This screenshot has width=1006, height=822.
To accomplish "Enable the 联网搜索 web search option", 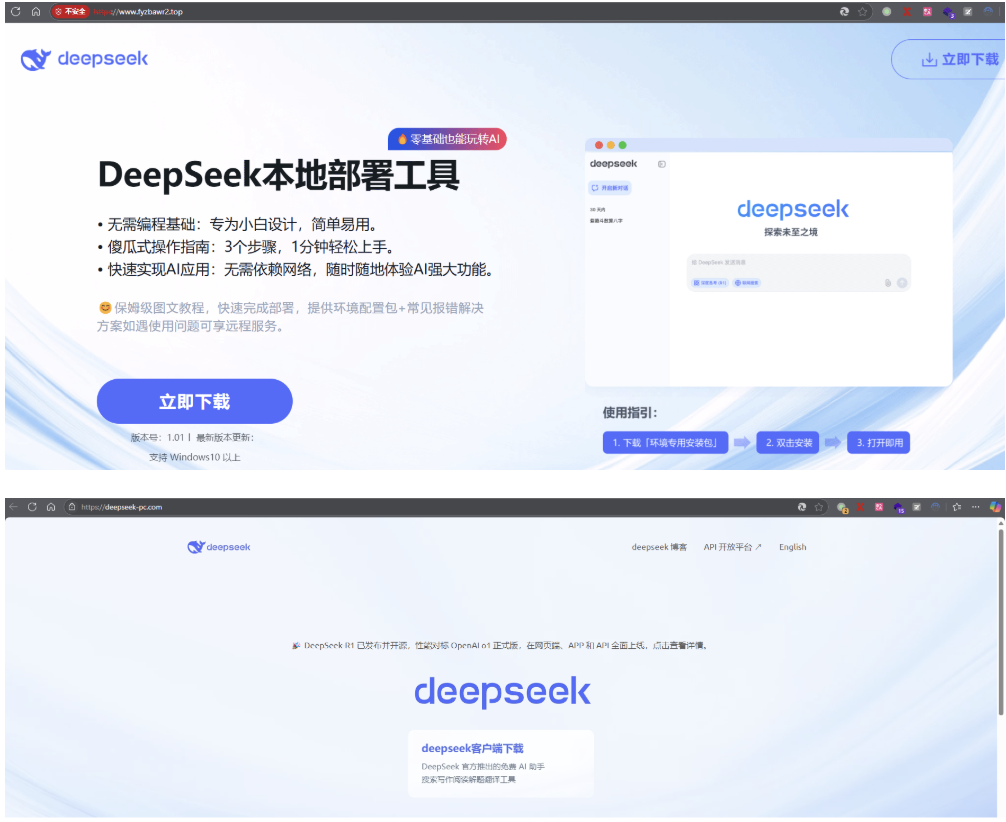I will click(747, 283).
